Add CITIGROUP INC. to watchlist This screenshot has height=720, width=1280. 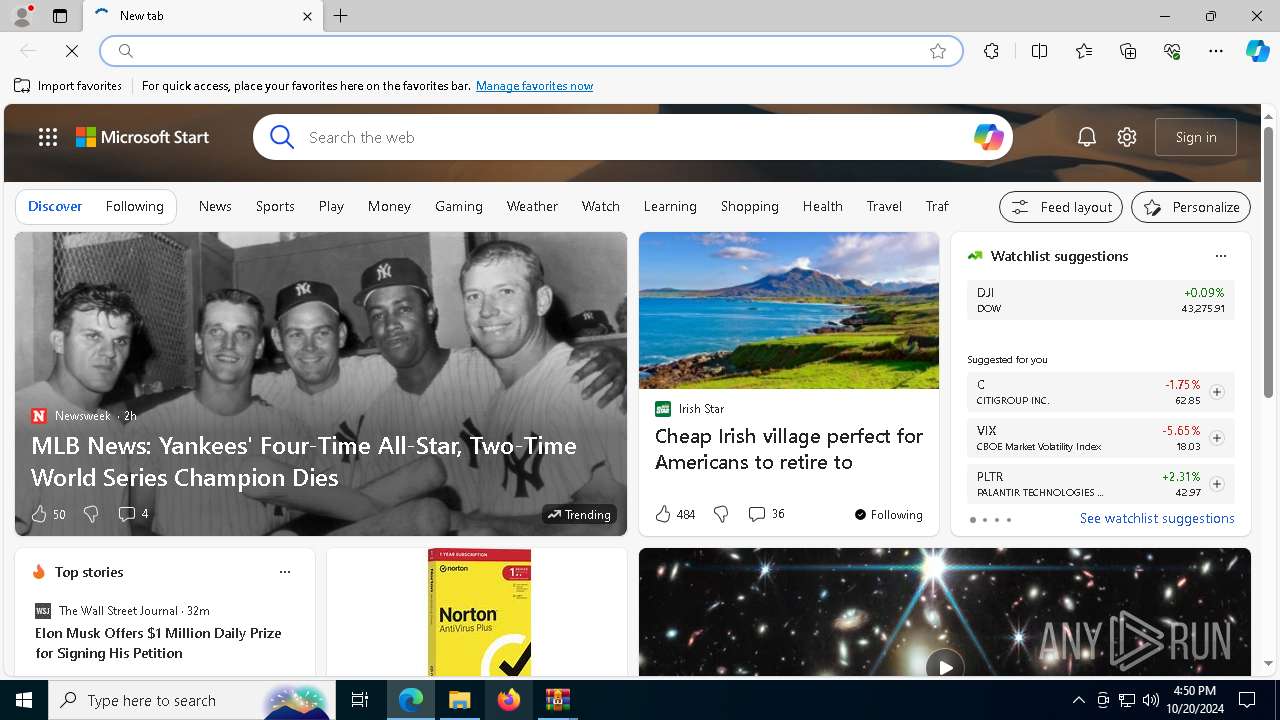1217,392
